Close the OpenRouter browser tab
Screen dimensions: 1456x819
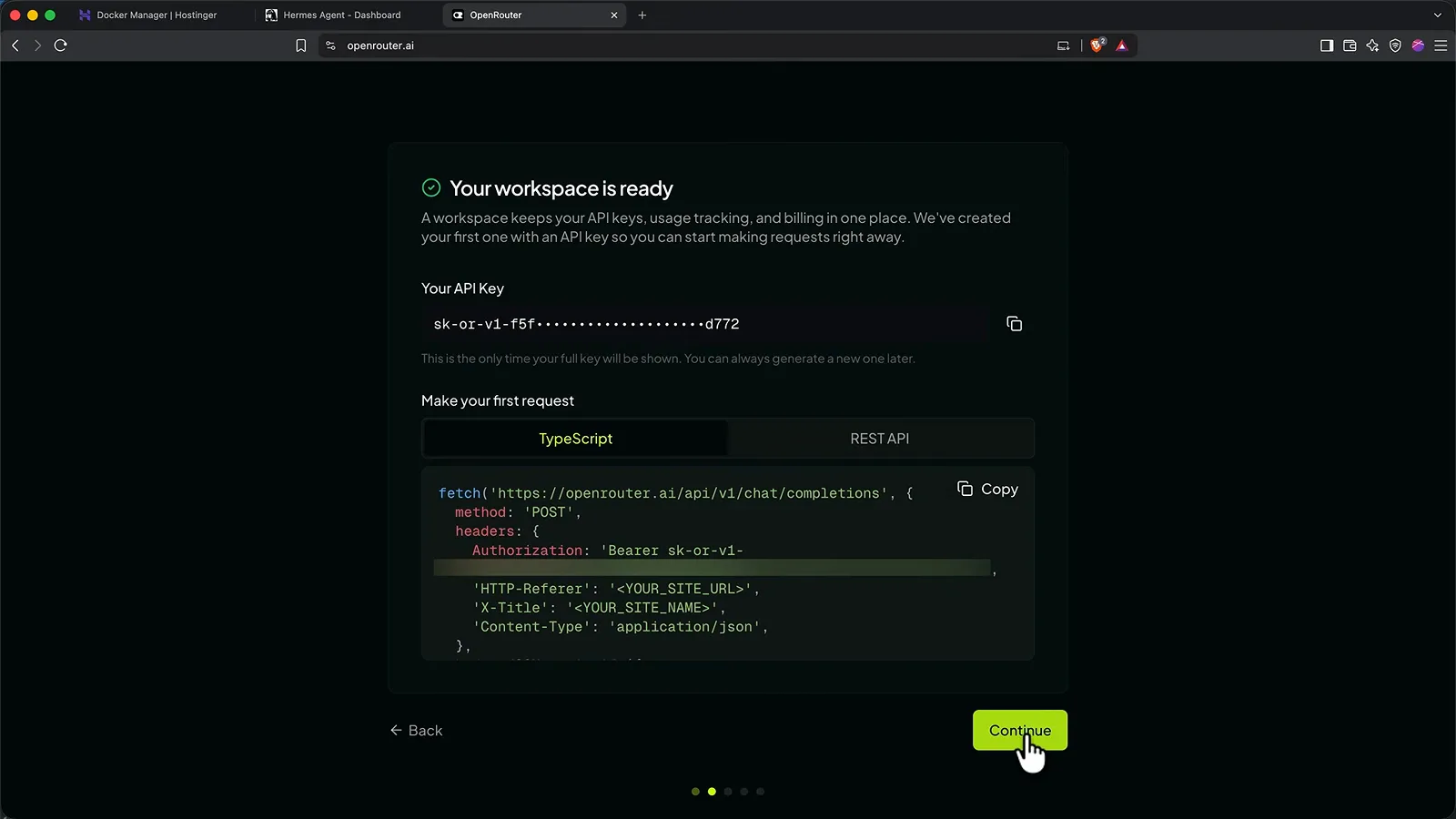(614, 15)
